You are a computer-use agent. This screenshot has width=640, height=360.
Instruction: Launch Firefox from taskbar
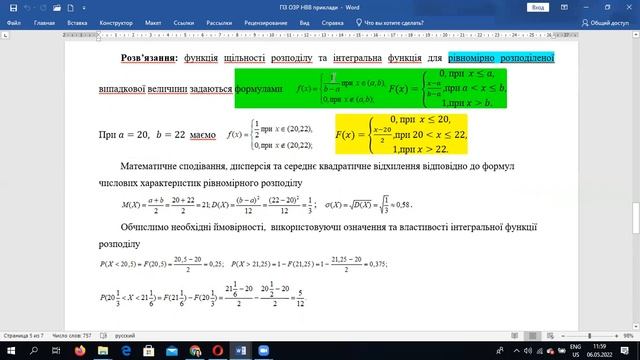pos(80,351)
